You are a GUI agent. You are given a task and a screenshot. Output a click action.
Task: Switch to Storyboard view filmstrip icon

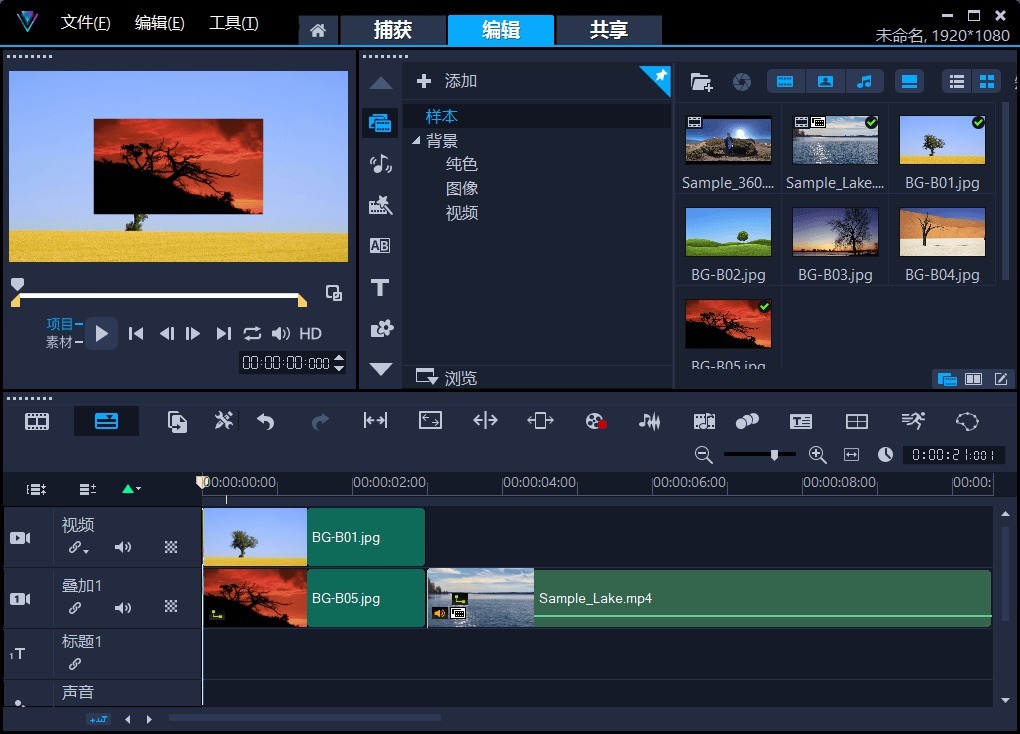[x=37, y=422]
